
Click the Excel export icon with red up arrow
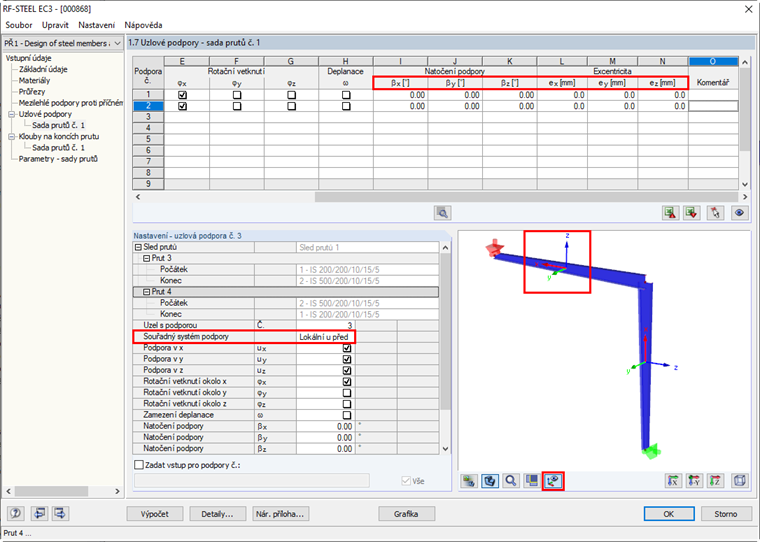click(x=671, y=213)
